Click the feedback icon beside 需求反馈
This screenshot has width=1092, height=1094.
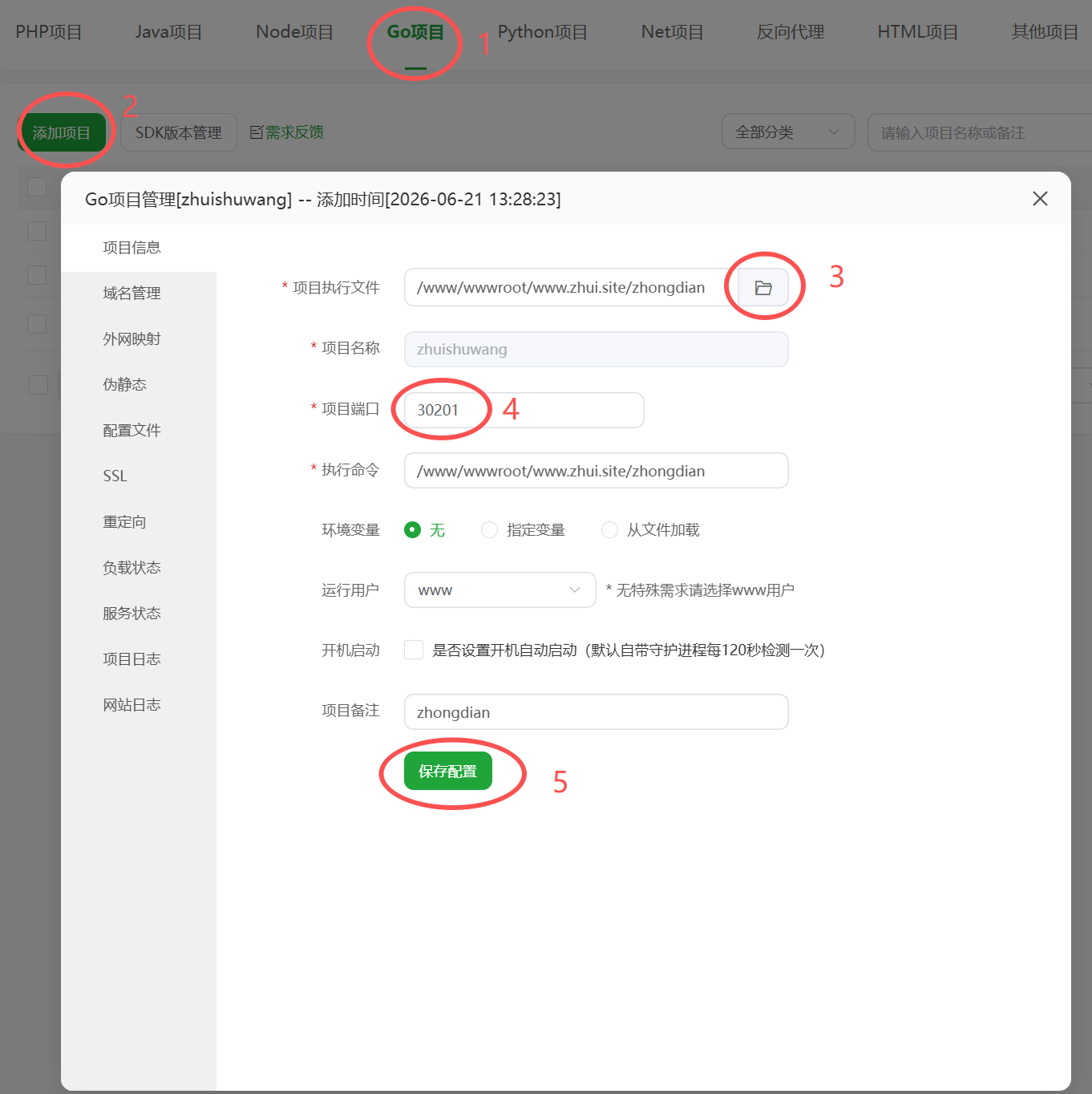tap(257, 132)
